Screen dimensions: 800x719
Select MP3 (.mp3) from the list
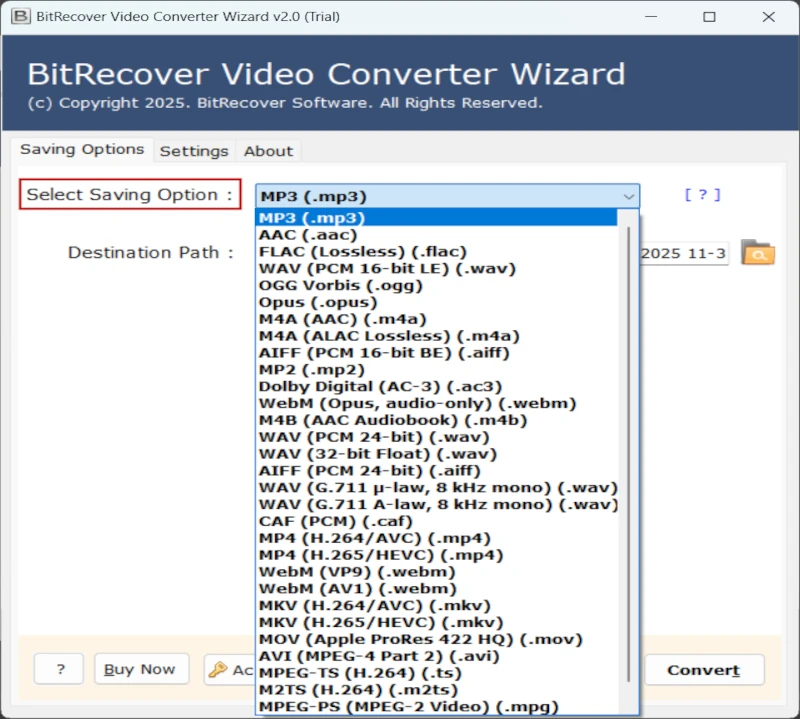click(436, 218)
